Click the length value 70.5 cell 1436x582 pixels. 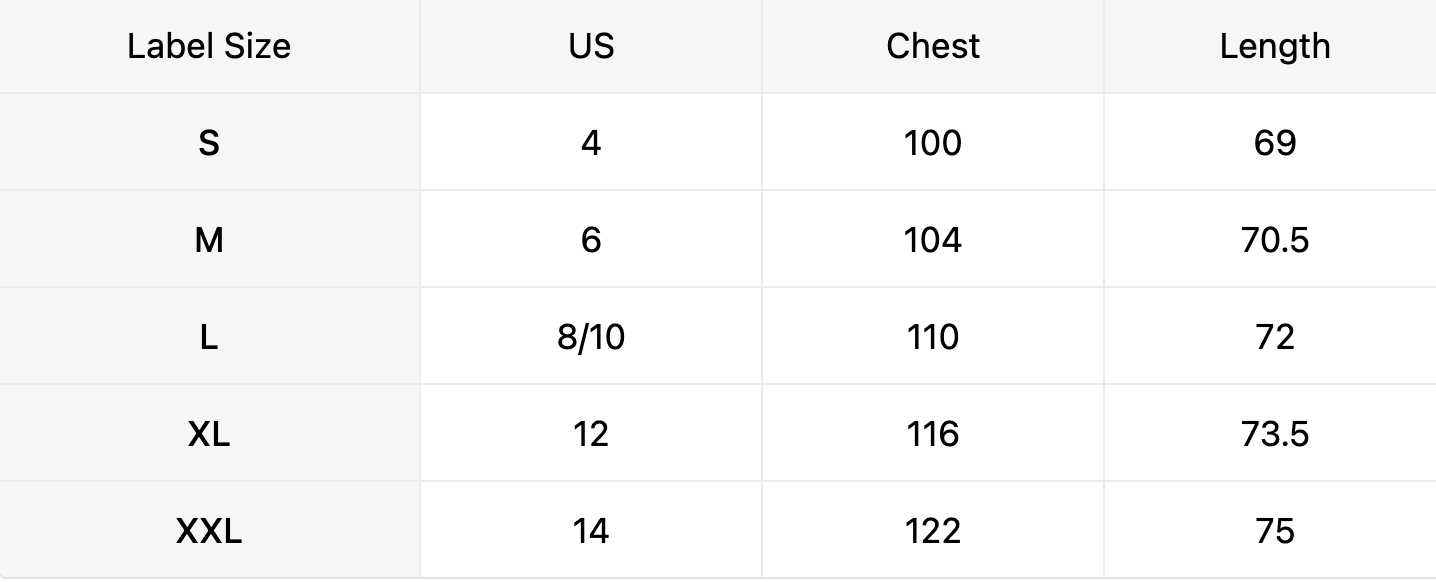(x=1275, y=240)
